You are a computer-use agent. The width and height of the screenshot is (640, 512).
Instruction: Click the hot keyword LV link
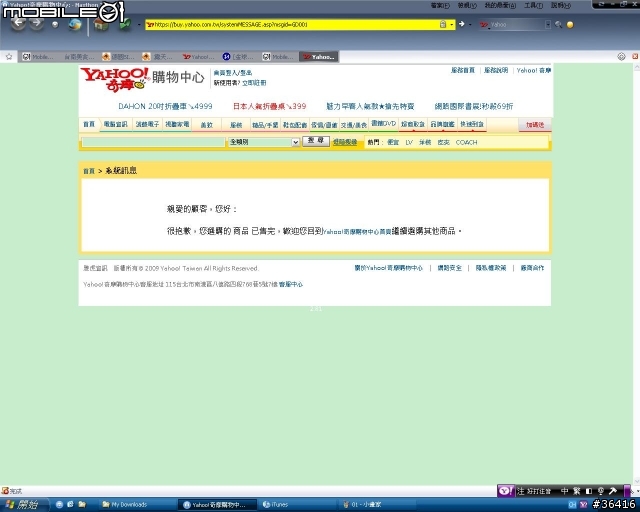click(x=409, y=142)
